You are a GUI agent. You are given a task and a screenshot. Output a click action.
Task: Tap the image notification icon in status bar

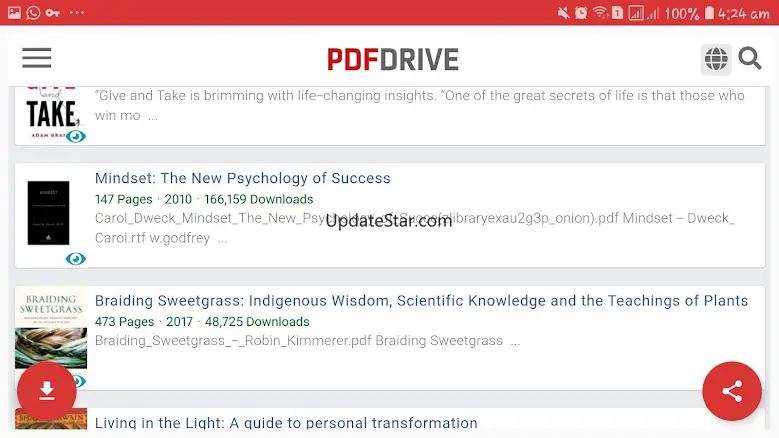(14, 12)
